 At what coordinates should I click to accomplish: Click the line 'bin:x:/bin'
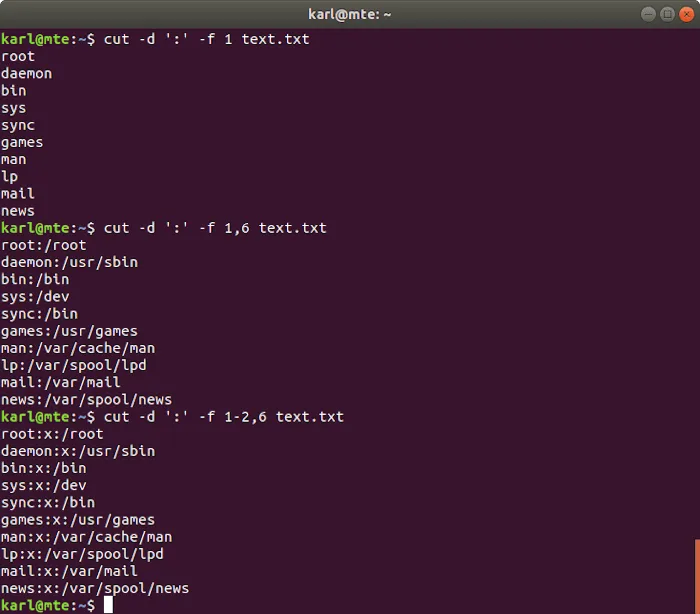(x=44, y=468)
